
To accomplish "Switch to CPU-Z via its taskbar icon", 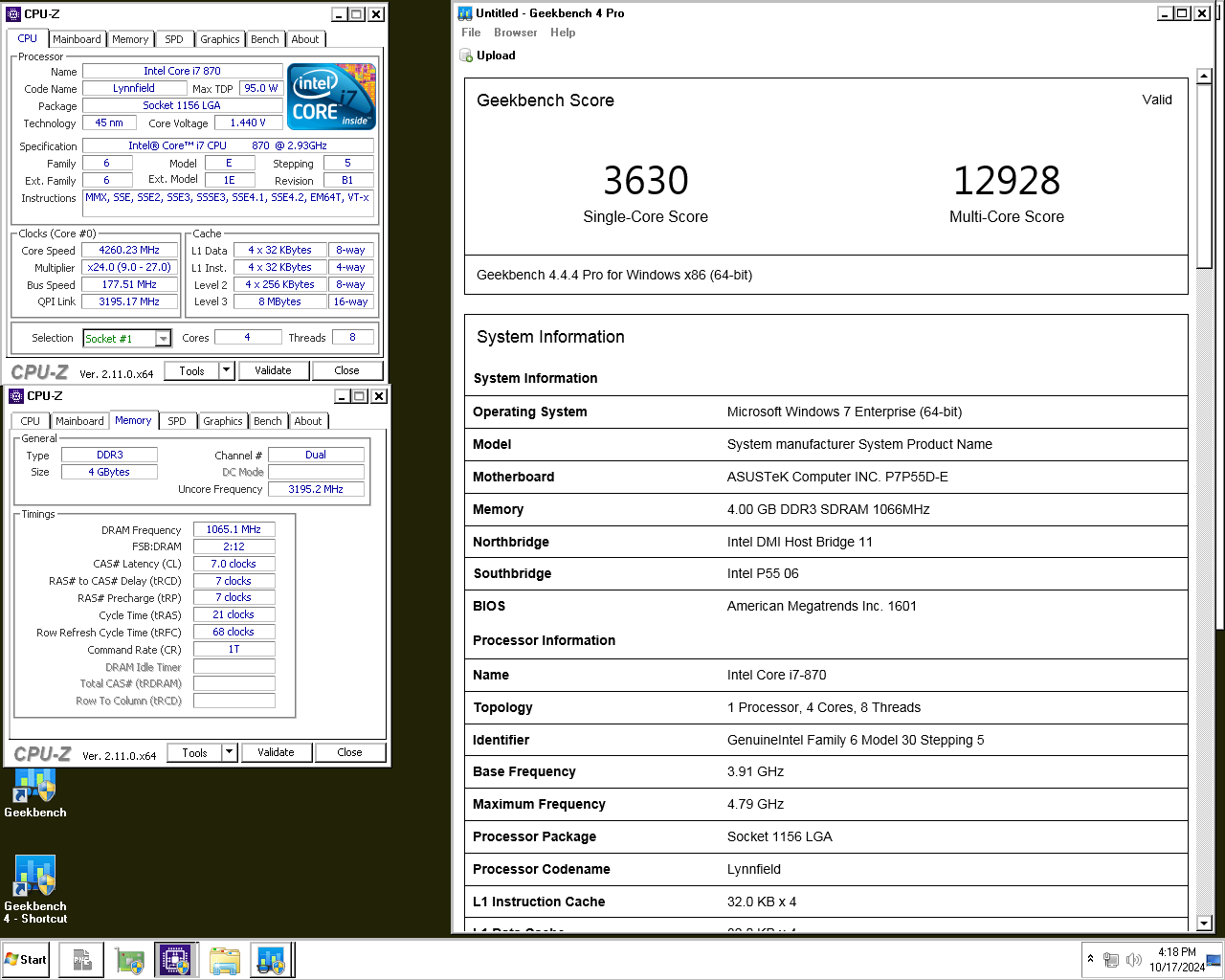I will click(x=176, y=959).
